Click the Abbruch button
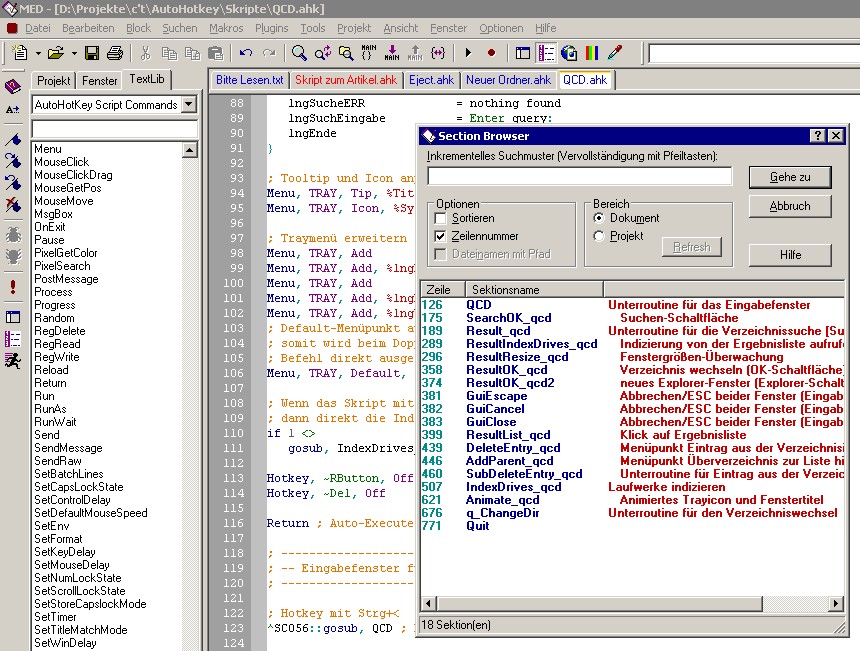The width and height of the screenshot is (860, 651). [x=790, y=206]
